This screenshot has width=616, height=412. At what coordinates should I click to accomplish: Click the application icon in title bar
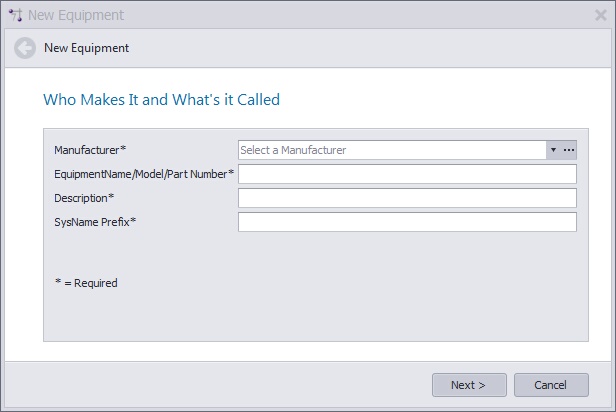coord(16,15)
